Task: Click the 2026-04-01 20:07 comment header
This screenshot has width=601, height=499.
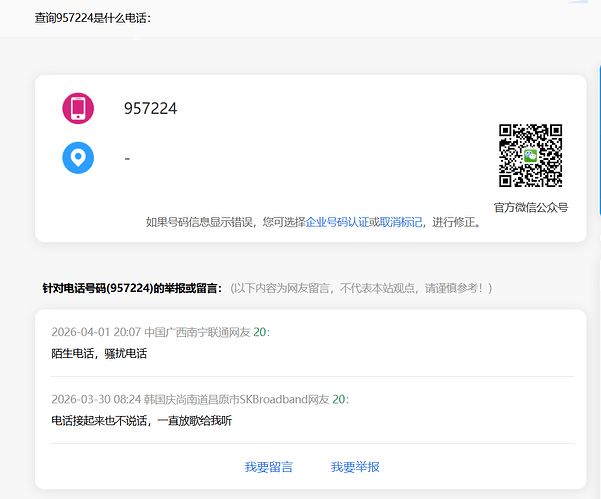Action: pyautogui.click(x=161, y=332)
